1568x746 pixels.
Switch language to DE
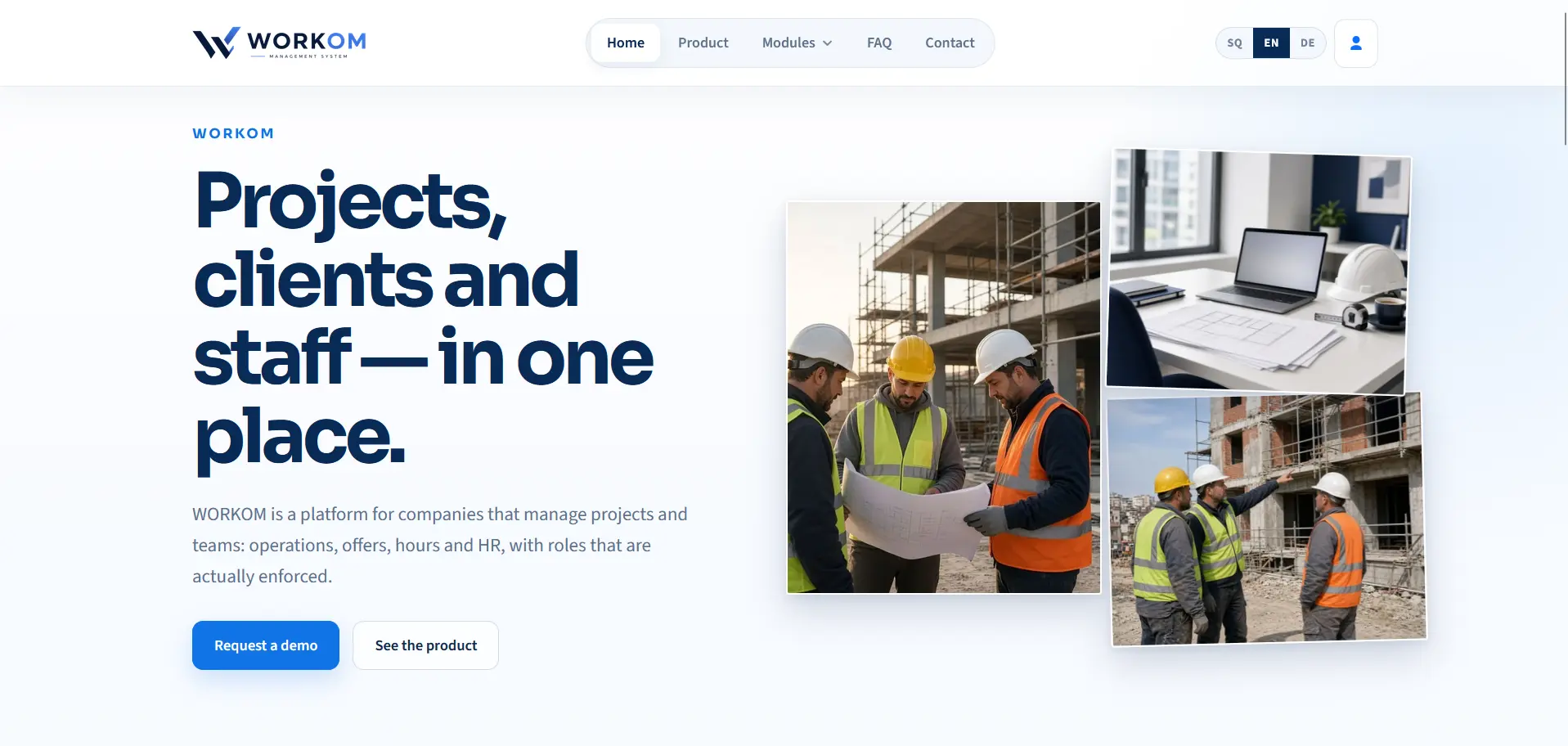[1307, 43]
